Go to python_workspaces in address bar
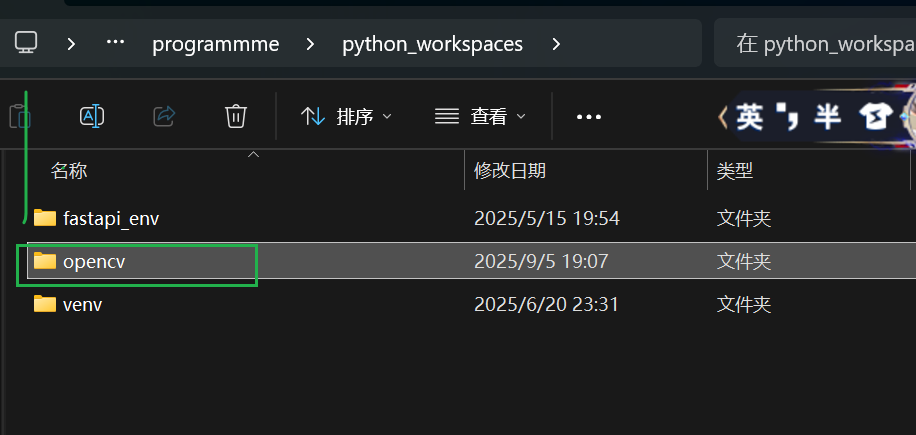 tap(432, 44)
